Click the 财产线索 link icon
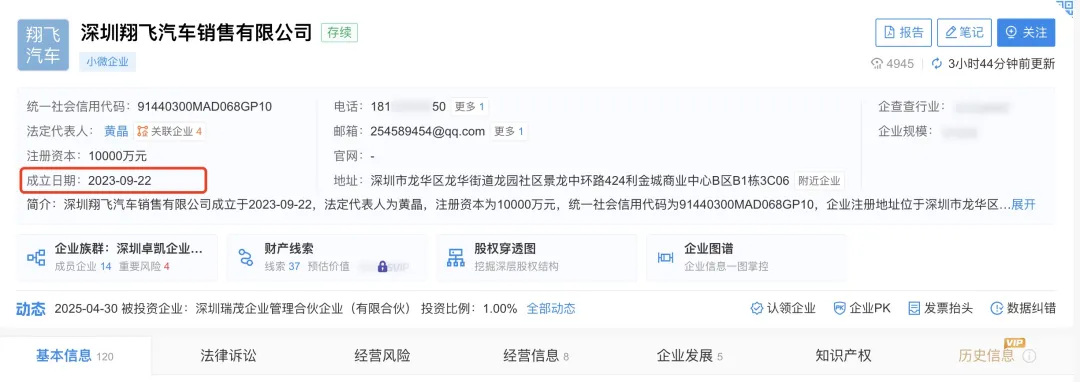This screenshot has height=382, width=1080. tap(246, 257)
